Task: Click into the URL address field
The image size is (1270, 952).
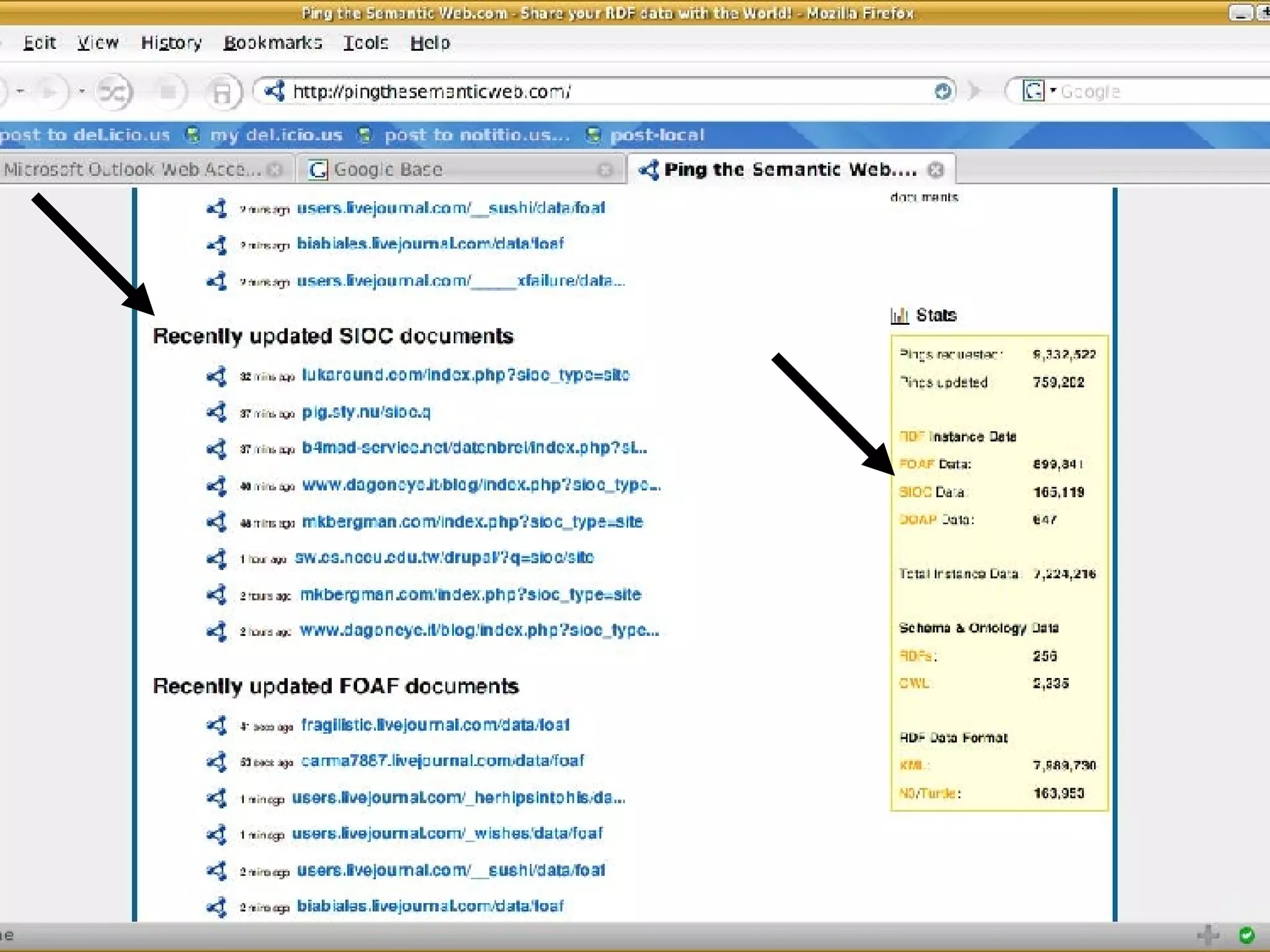Action: (x=558, y=92)
